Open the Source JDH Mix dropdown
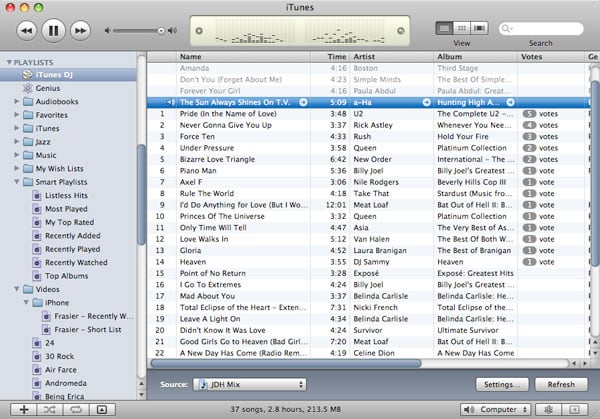This screenshot has width=600, height=419. (x=249, y=384)
